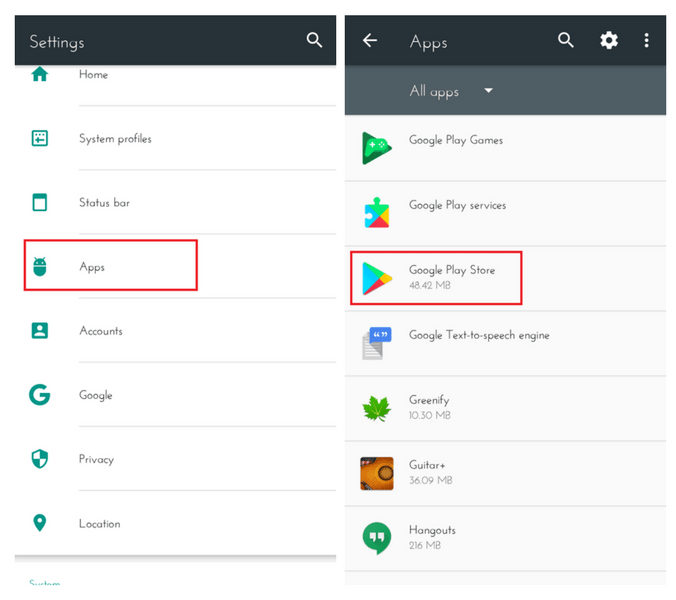Screen dimensions: 676x600
Task: Open the Google settings entry
Action: click(175, 395)
